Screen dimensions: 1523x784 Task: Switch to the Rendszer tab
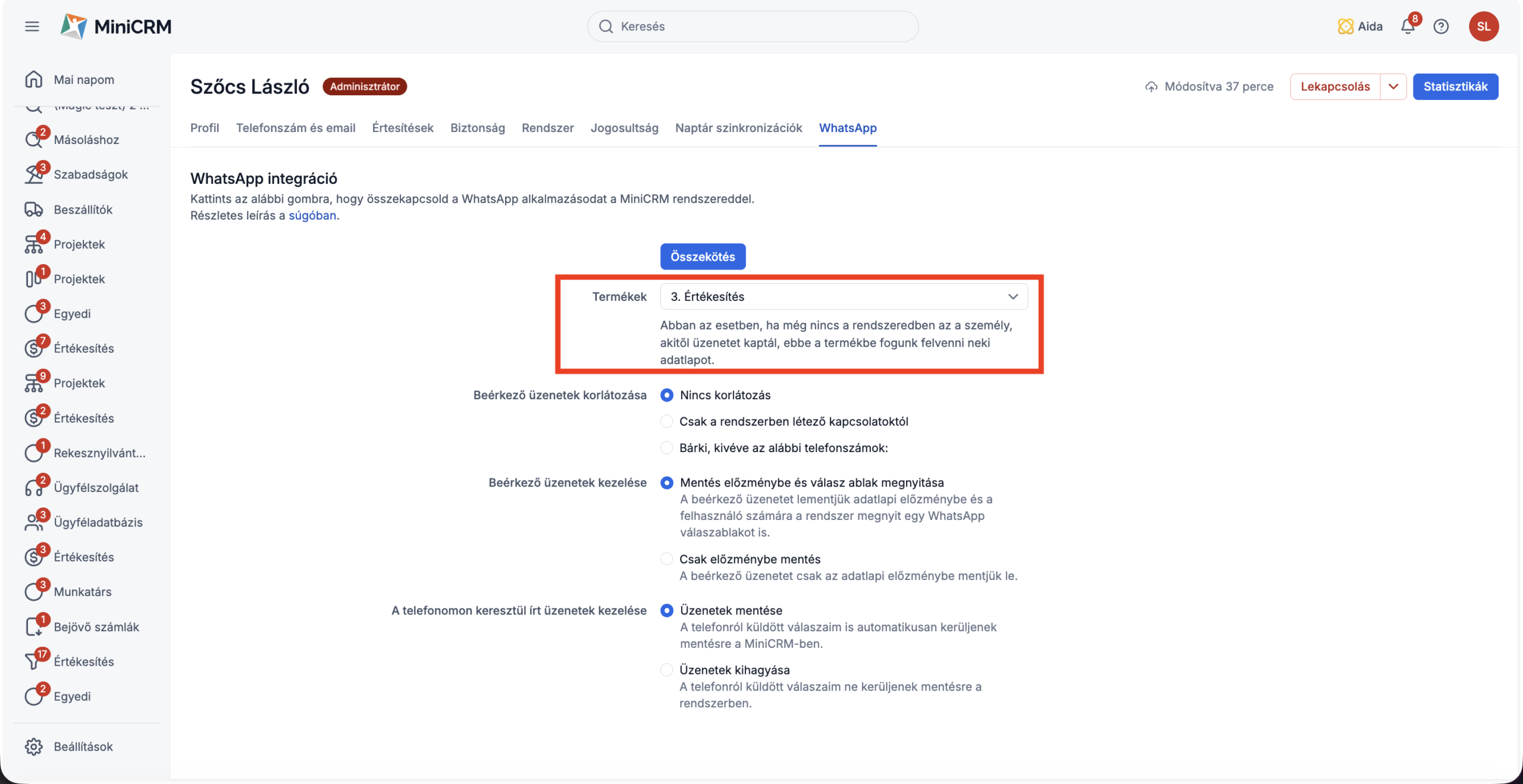point(548,128)
